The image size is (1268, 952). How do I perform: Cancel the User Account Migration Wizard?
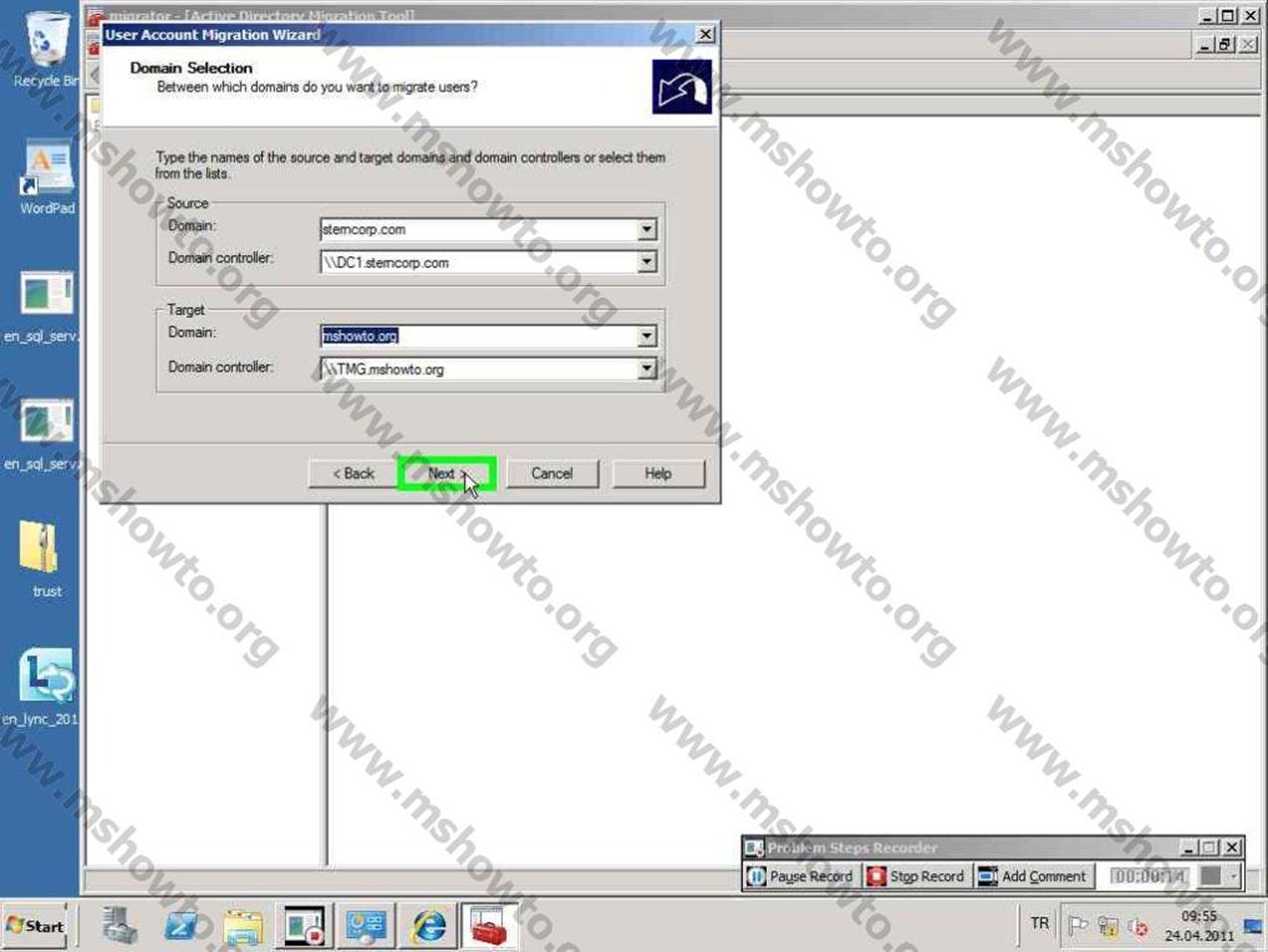tap(552, 474)
